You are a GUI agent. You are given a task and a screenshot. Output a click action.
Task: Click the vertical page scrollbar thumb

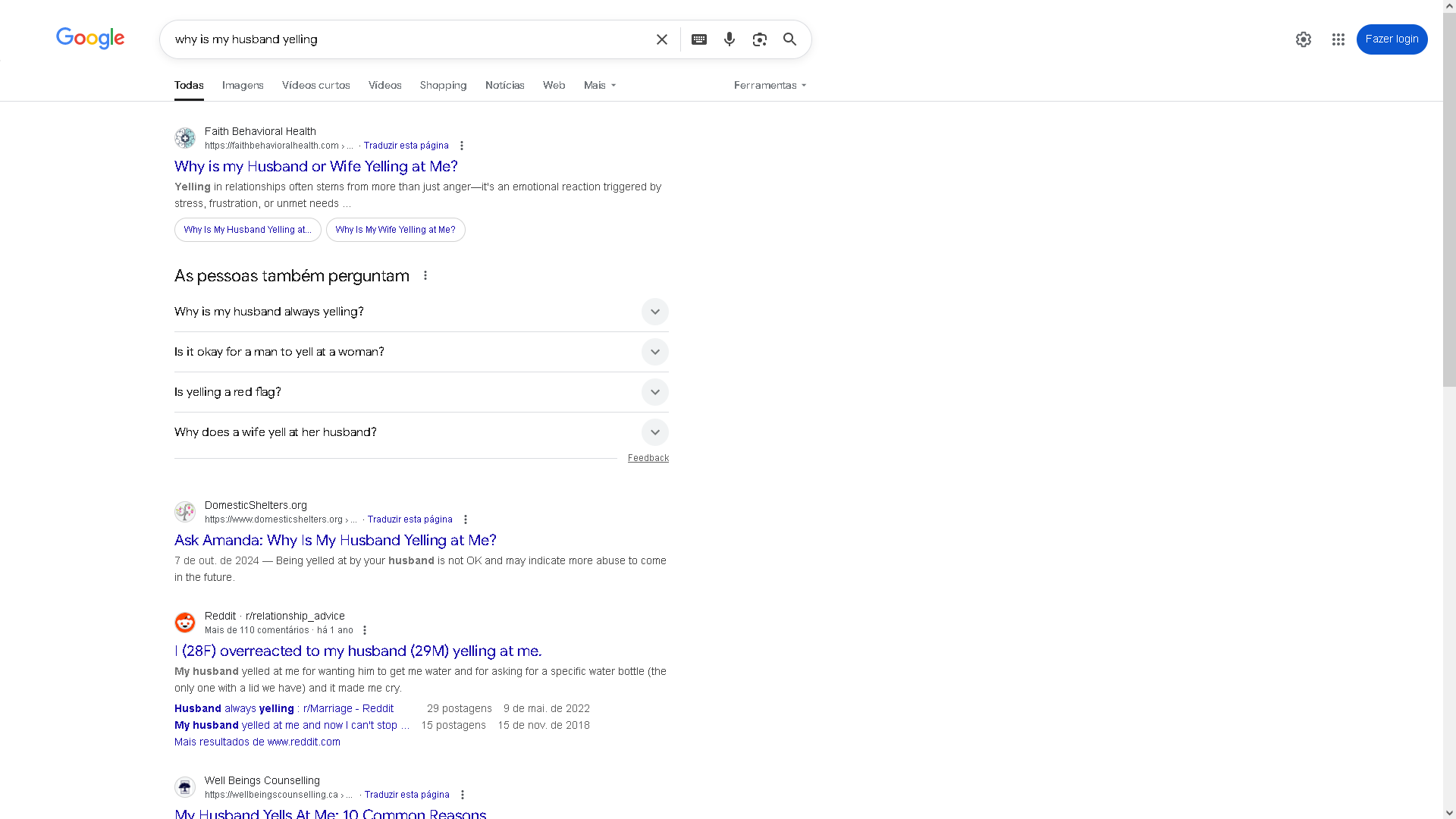point(1449,199)
